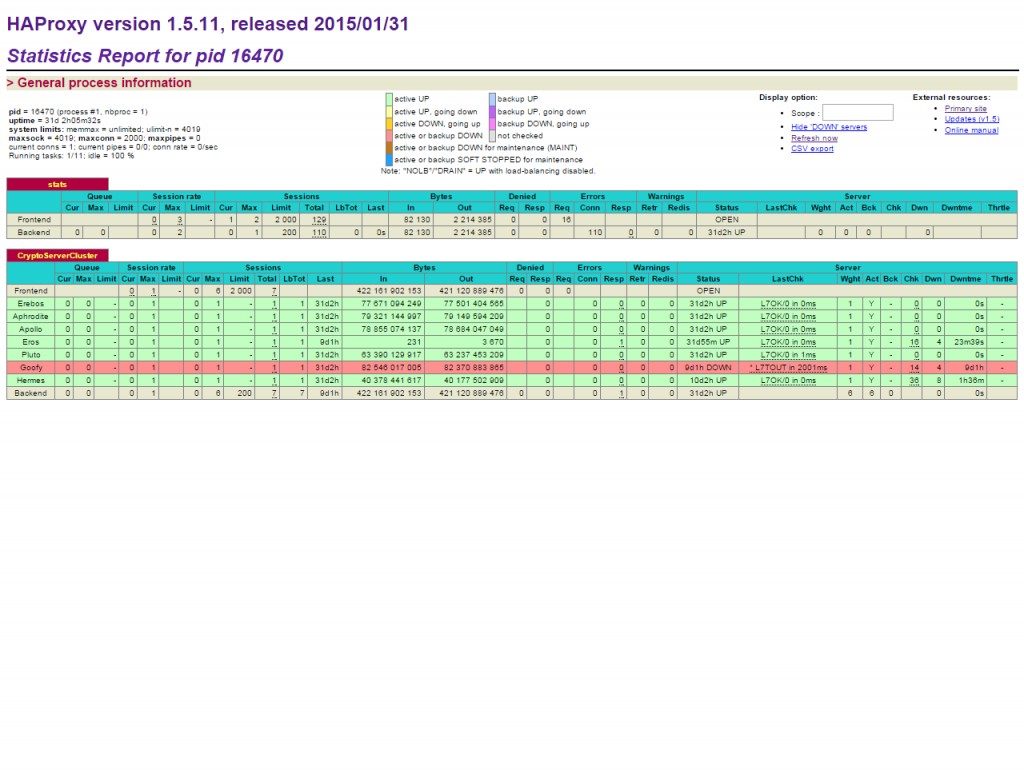
Task: Click the Scope input field
Action: [857, 113]
